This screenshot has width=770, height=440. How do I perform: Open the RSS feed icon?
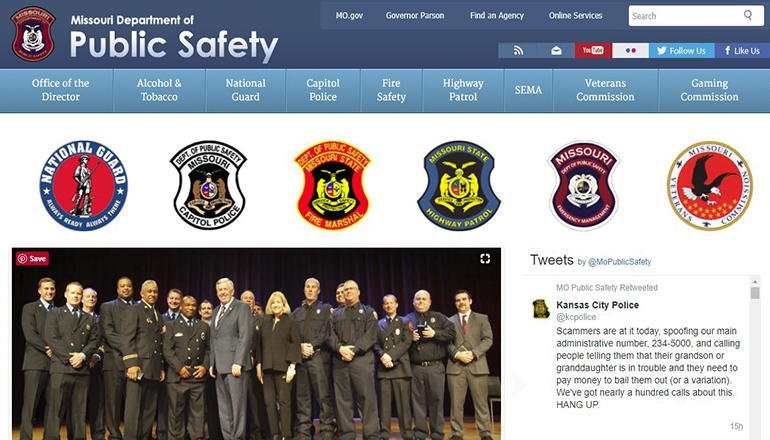[x=517, y=50]
